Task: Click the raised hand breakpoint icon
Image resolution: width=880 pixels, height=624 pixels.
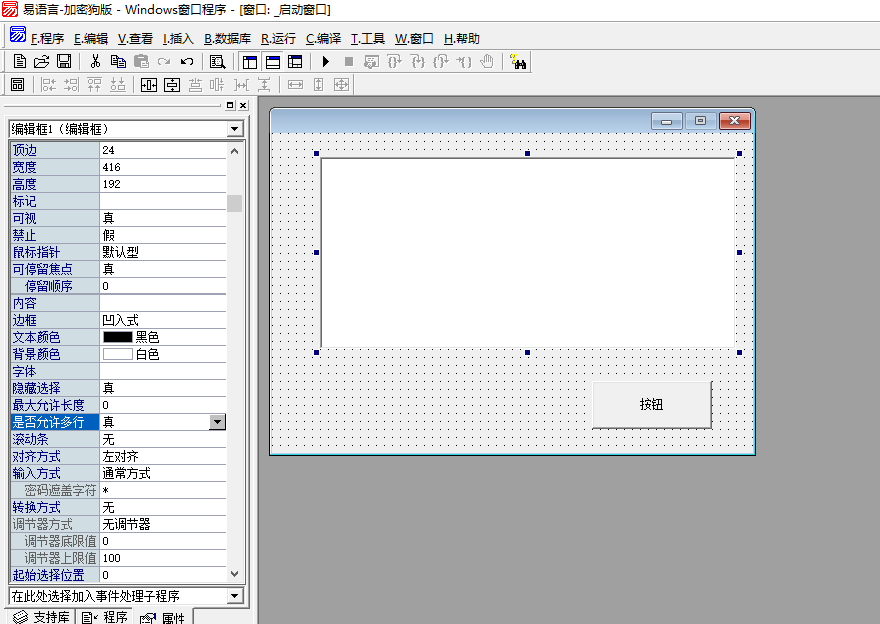Action: (x=487, y=62)
